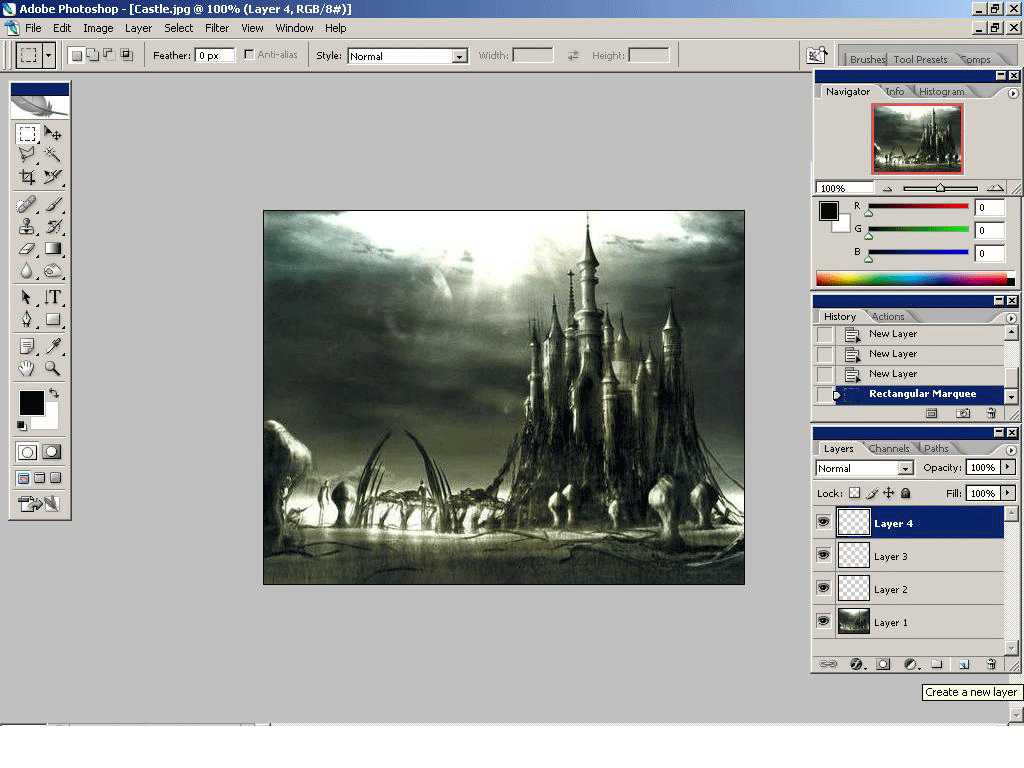Open the Opacity slider arrow
This screenshot has width=1024, height=768.
tap(1008, 467)
